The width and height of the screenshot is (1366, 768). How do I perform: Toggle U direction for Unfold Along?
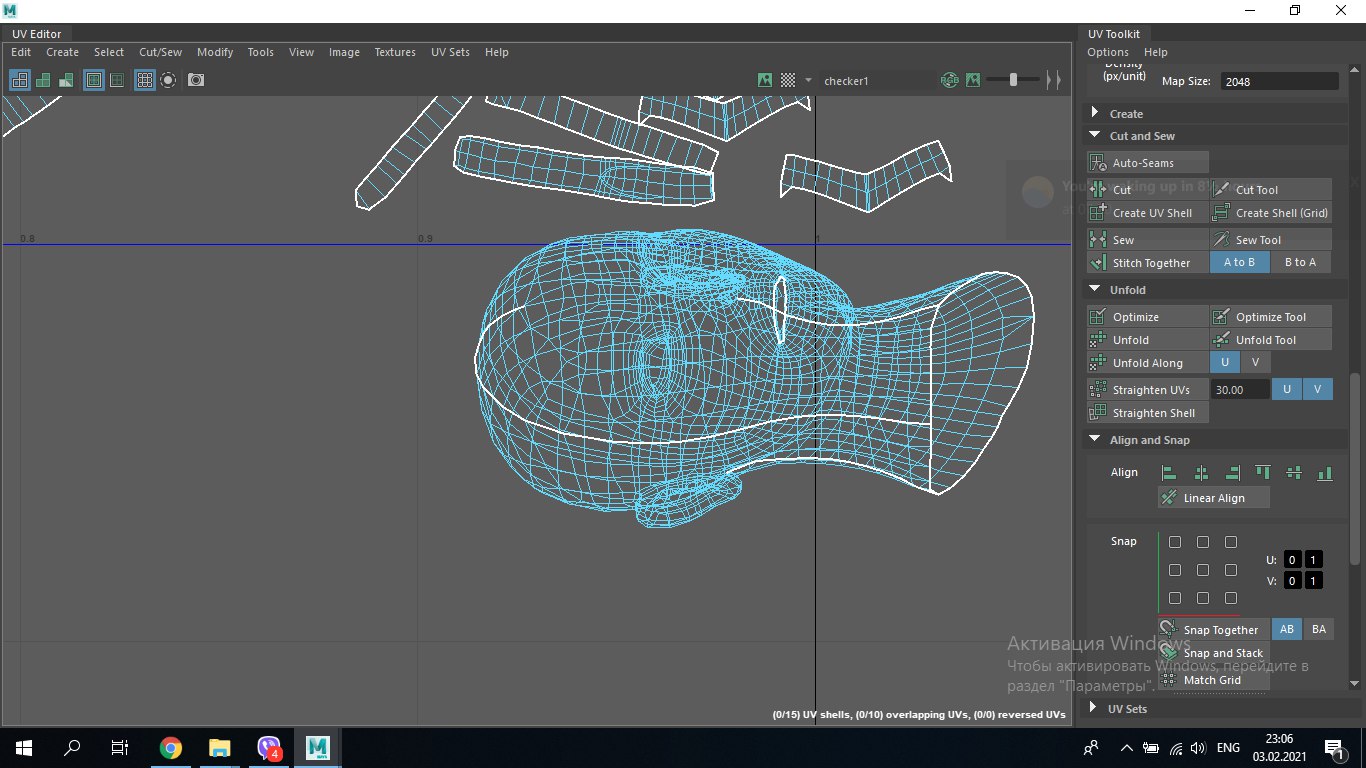pyautogui.click(x=1225, y=362)
